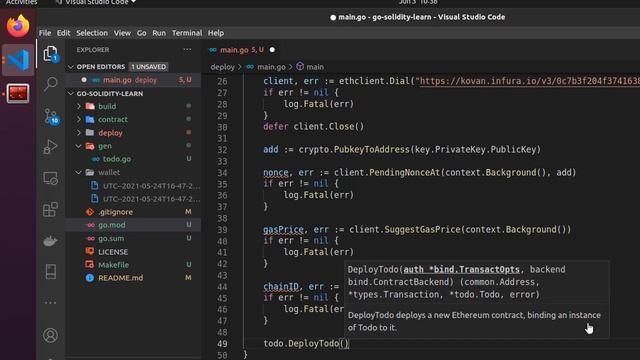Click the main symbol icon in breadcrumb
Screen dimensions: 640x360
click(300, 67)
